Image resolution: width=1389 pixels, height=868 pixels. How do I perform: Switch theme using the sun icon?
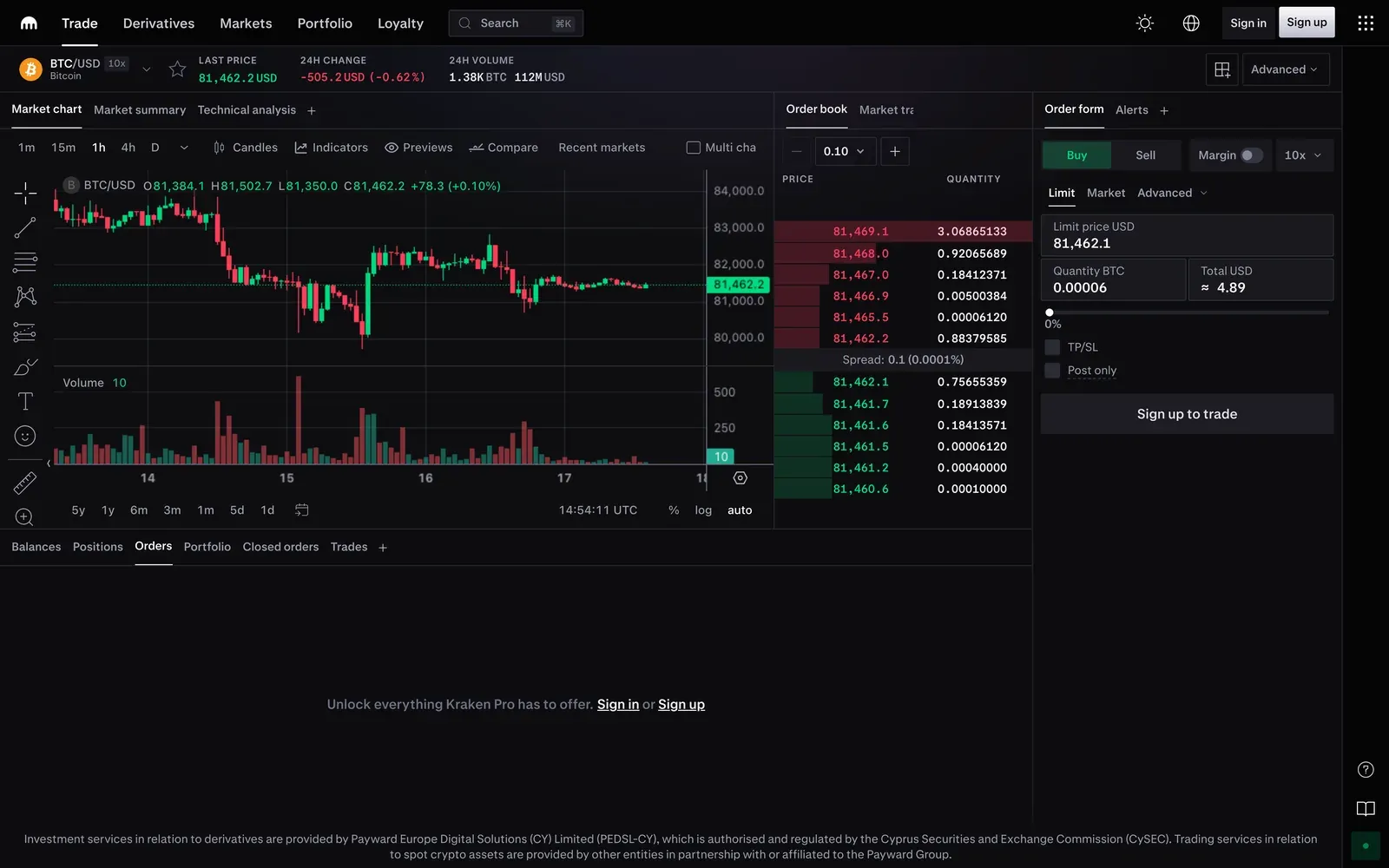1145,23
